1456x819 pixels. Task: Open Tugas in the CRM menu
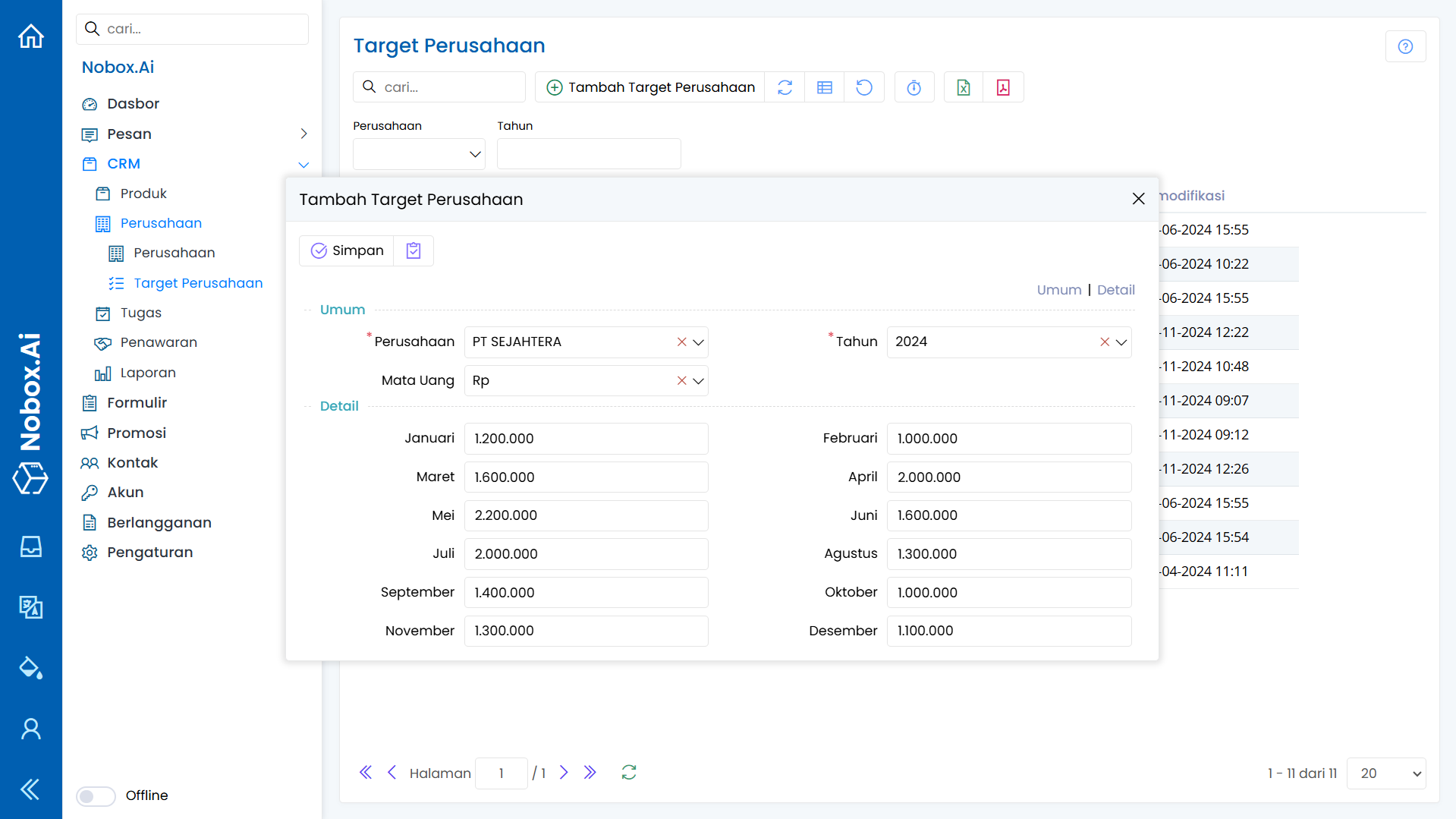[x=140, y=313]
